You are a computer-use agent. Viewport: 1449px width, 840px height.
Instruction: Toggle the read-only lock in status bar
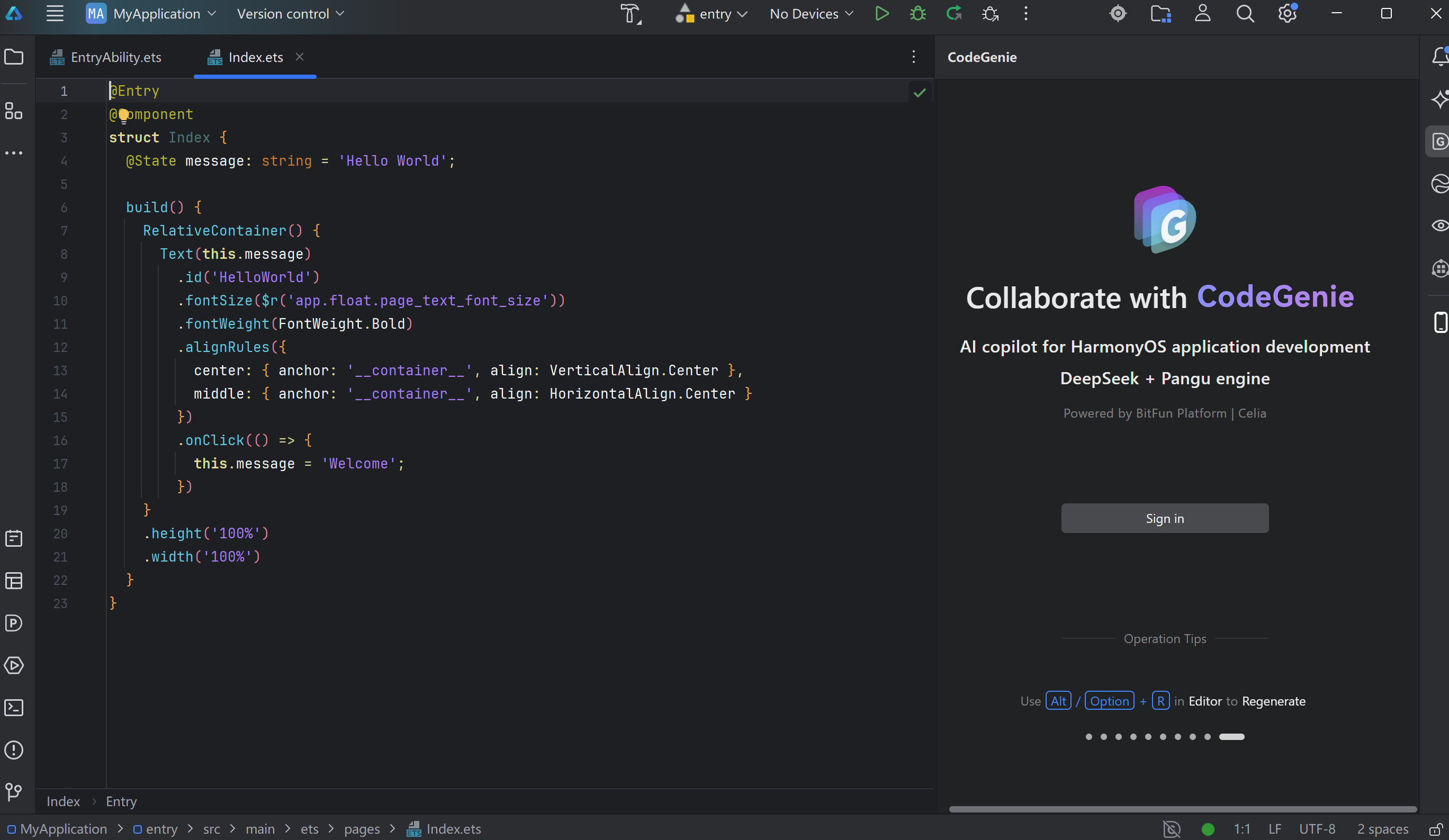[x=1435, y=829]
